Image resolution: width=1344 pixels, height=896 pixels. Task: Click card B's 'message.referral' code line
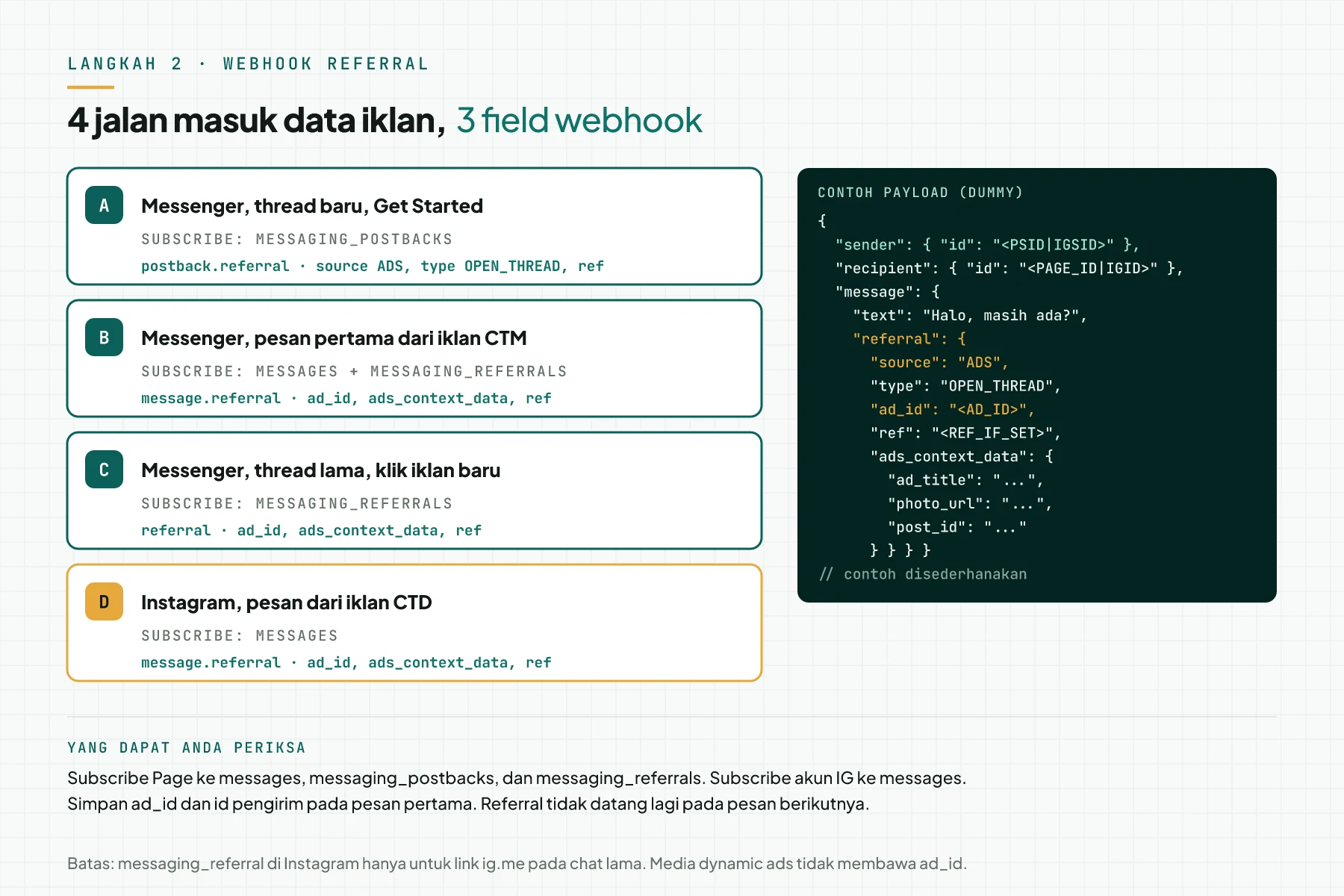pyautogui.click(x=346, y=399)
